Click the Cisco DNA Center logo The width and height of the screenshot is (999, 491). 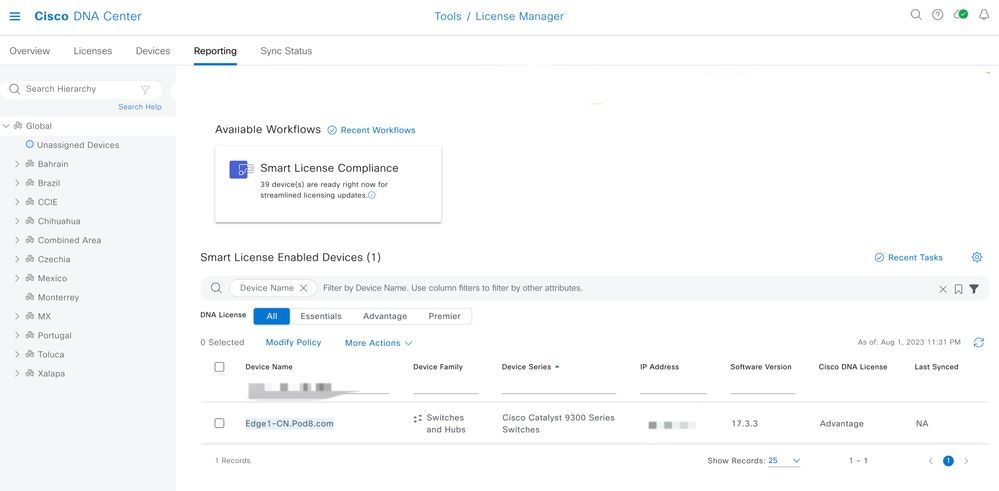pos(88,17)
